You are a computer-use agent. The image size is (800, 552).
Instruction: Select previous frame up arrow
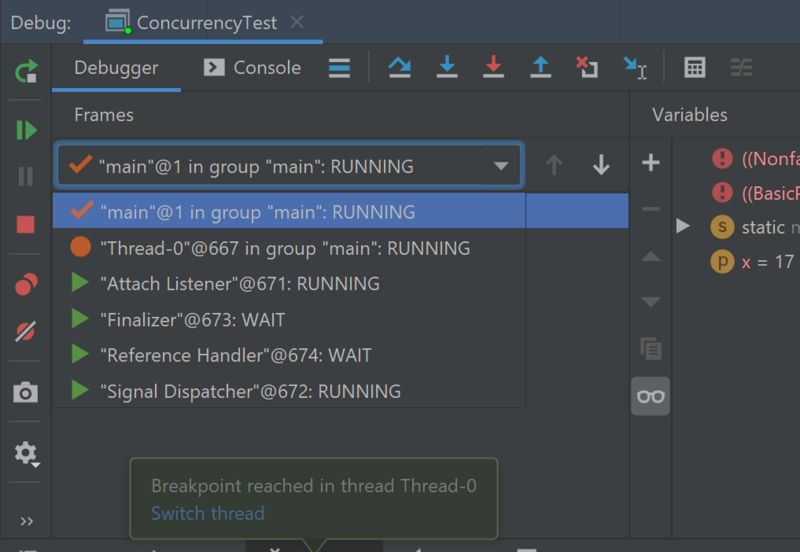[554, 165]
